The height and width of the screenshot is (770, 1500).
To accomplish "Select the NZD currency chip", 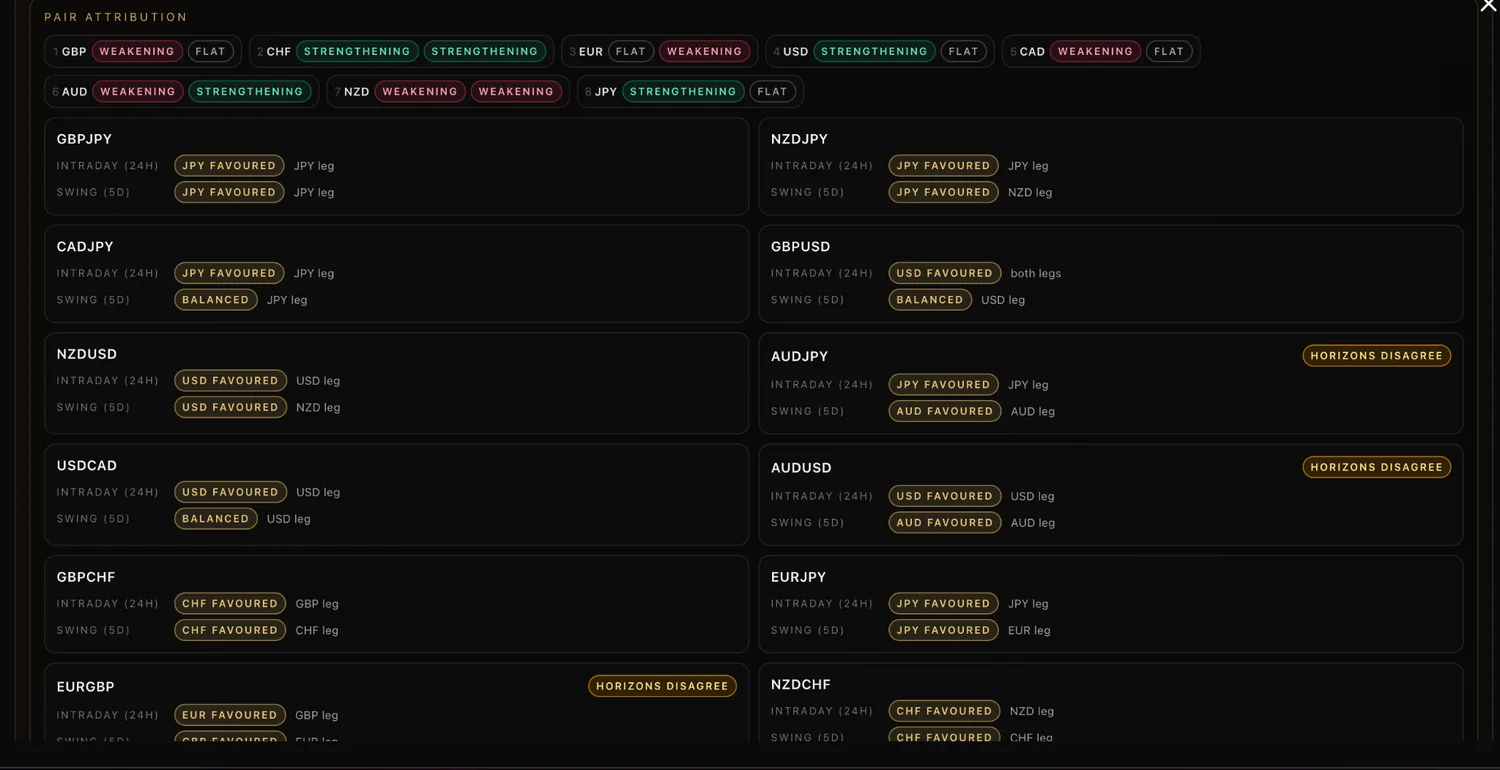I will 448,91.
